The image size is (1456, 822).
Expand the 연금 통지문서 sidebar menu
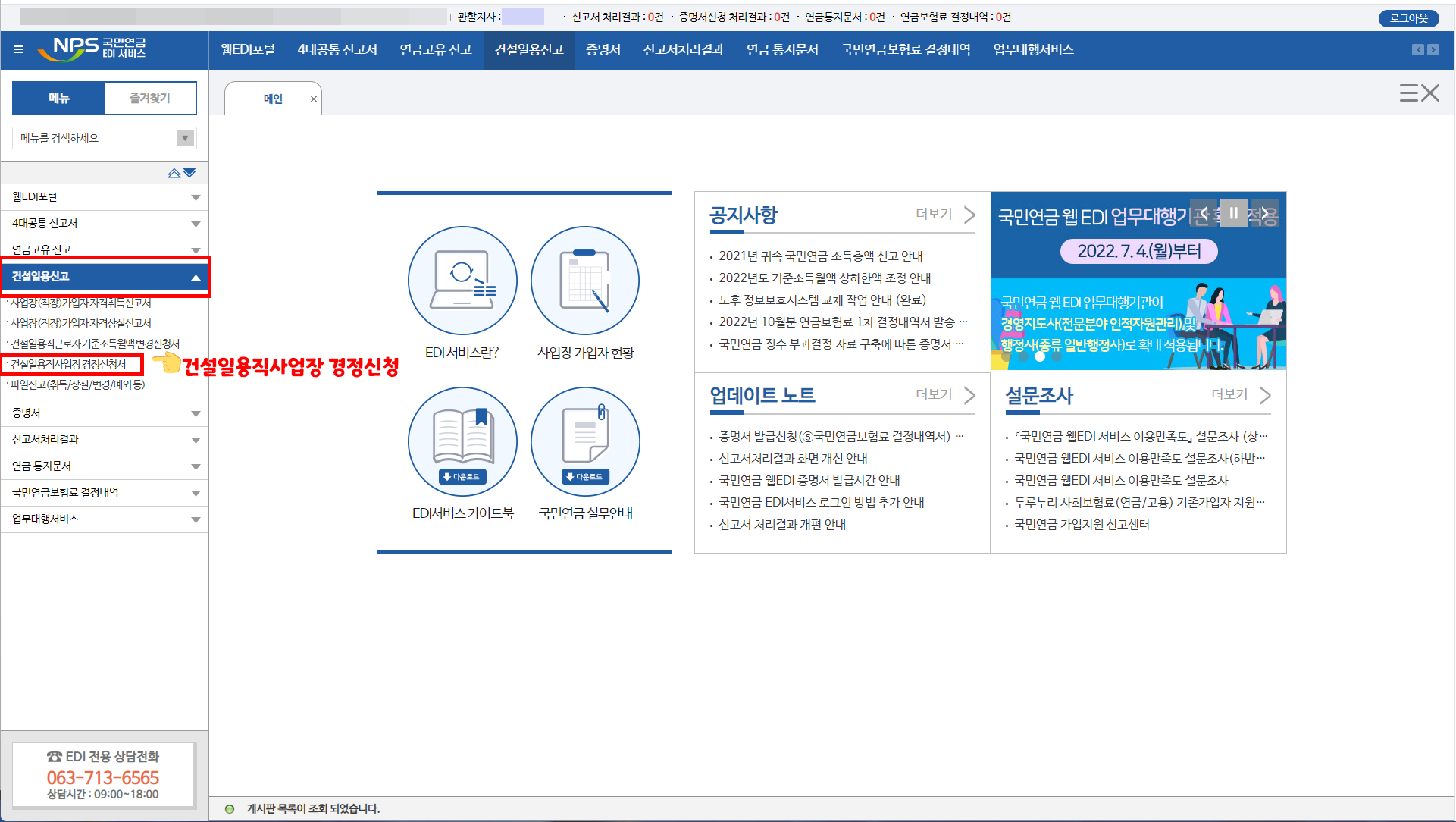(x=105, y=466)
